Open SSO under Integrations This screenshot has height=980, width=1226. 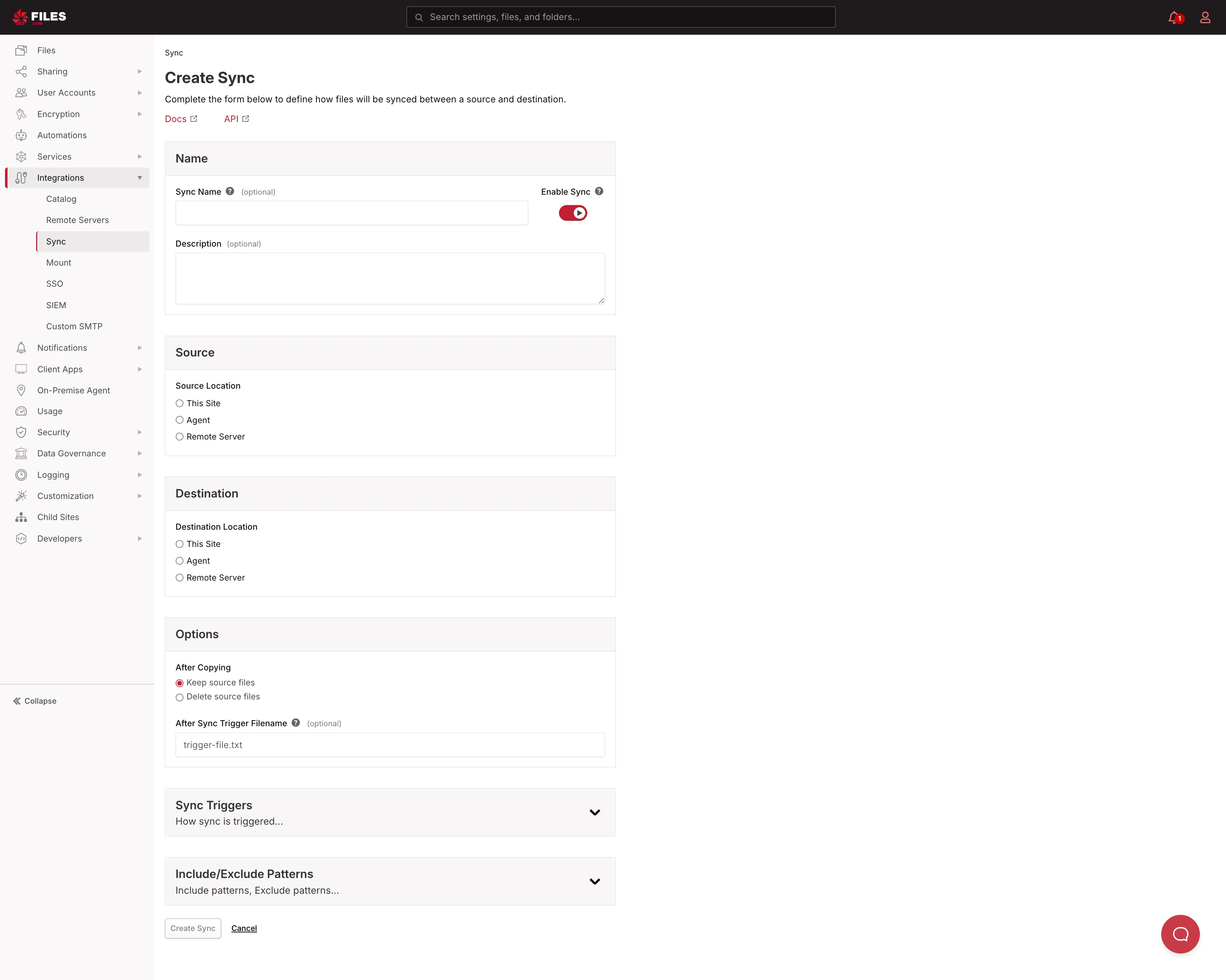(x=55, y=284)
